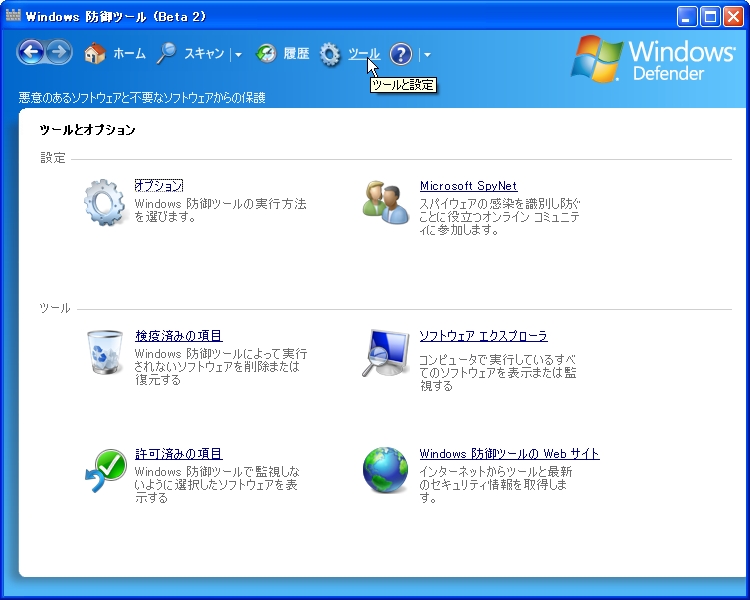Click the title bar brick wall icon
Viewport: 750px width, 600px height.
coord(13,16)
